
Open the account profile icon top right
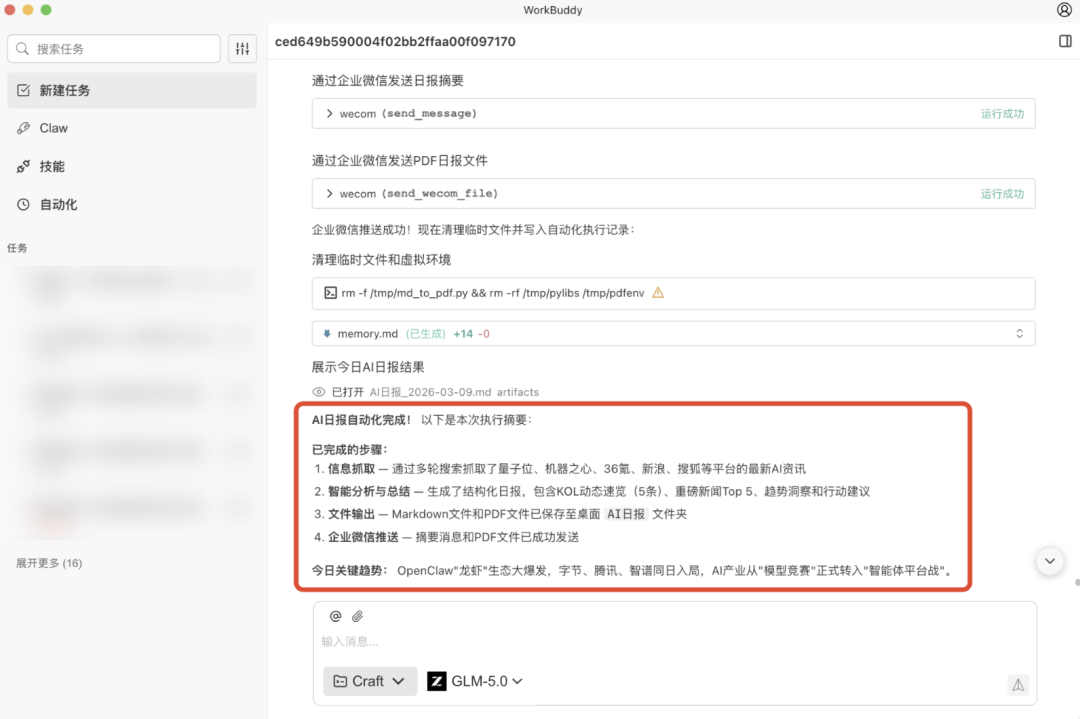tap(1062, 10)
